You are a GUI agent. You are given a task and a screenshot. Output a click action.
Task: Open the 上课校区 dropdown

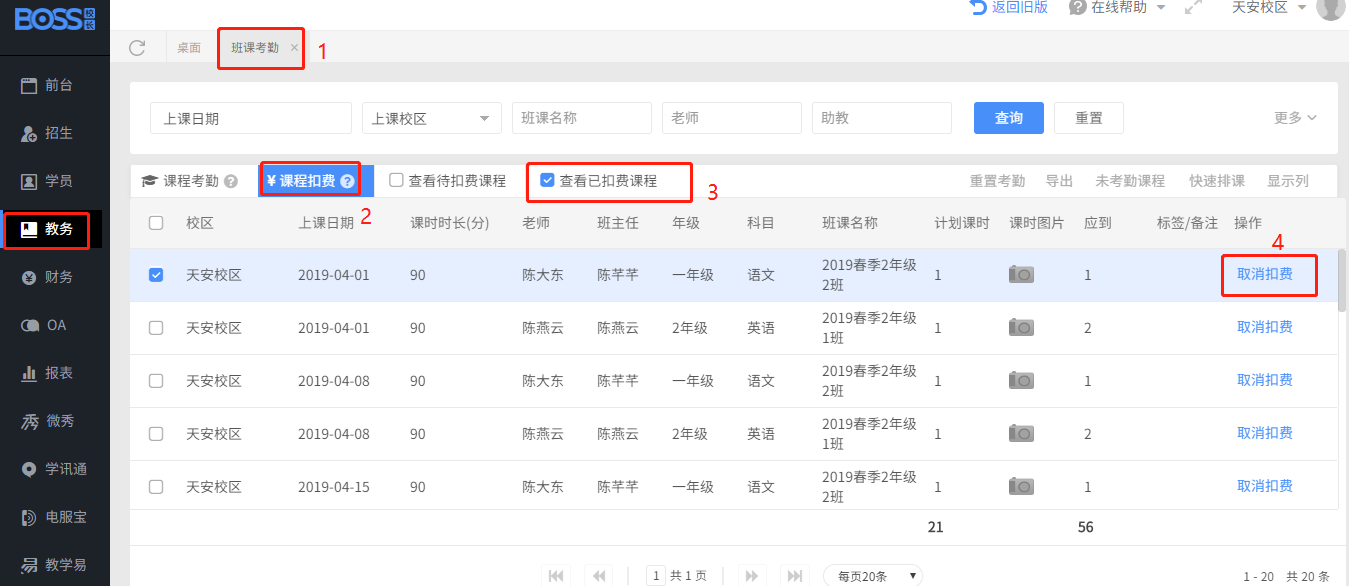[432, 118]
